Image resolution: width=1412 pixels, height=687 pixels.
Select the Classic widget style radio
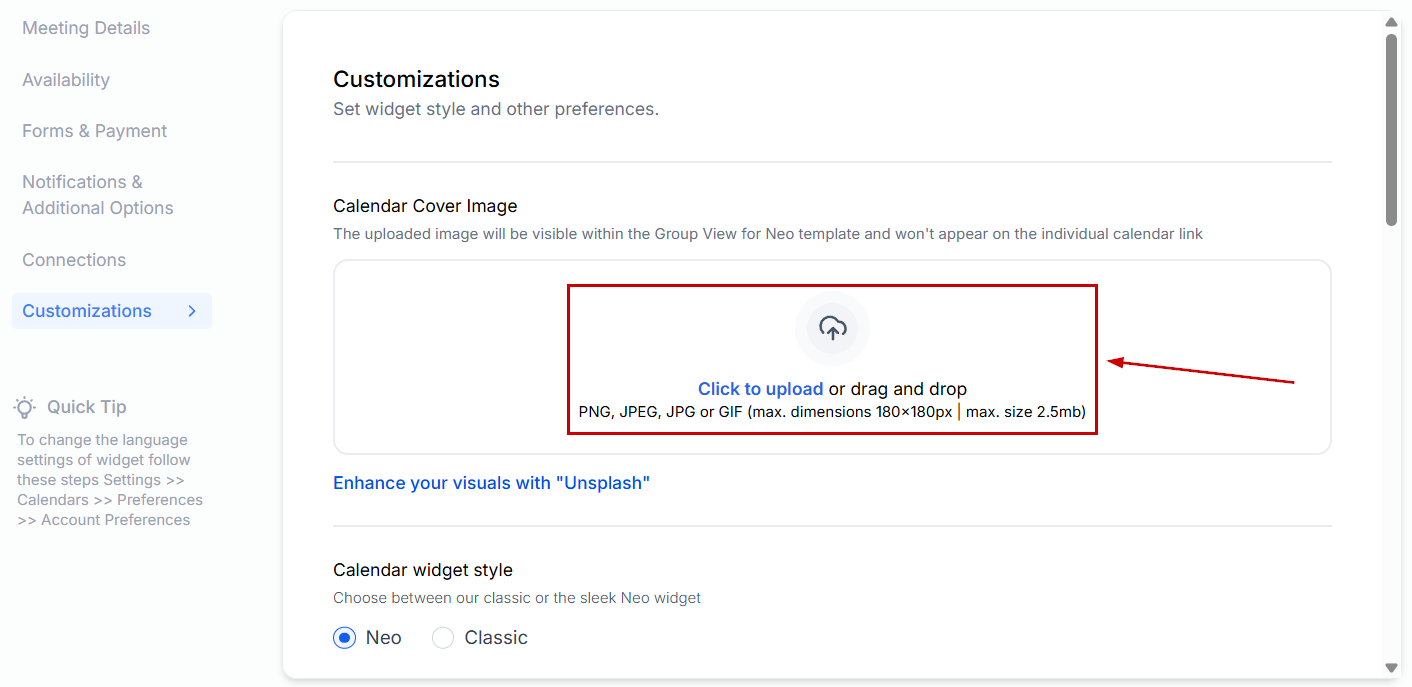click(443, 638)
